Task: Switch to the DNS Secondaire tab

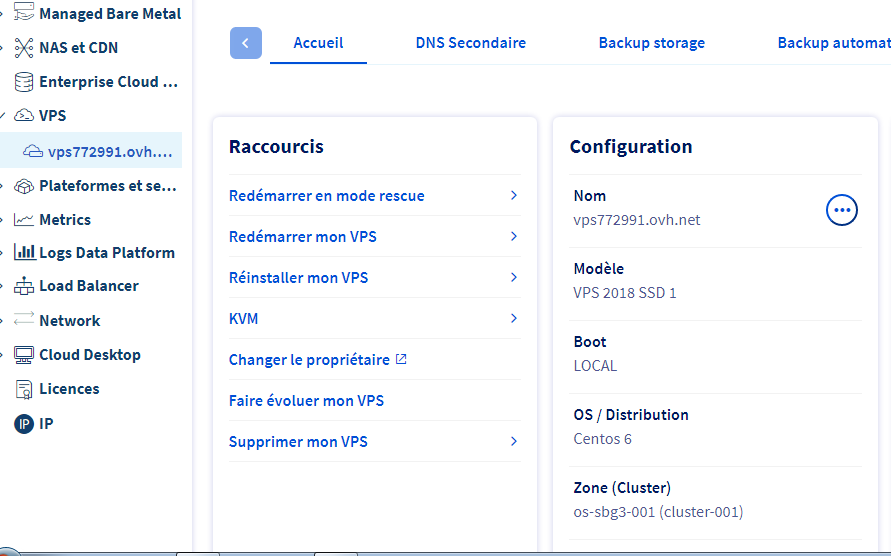Action: 470,43
